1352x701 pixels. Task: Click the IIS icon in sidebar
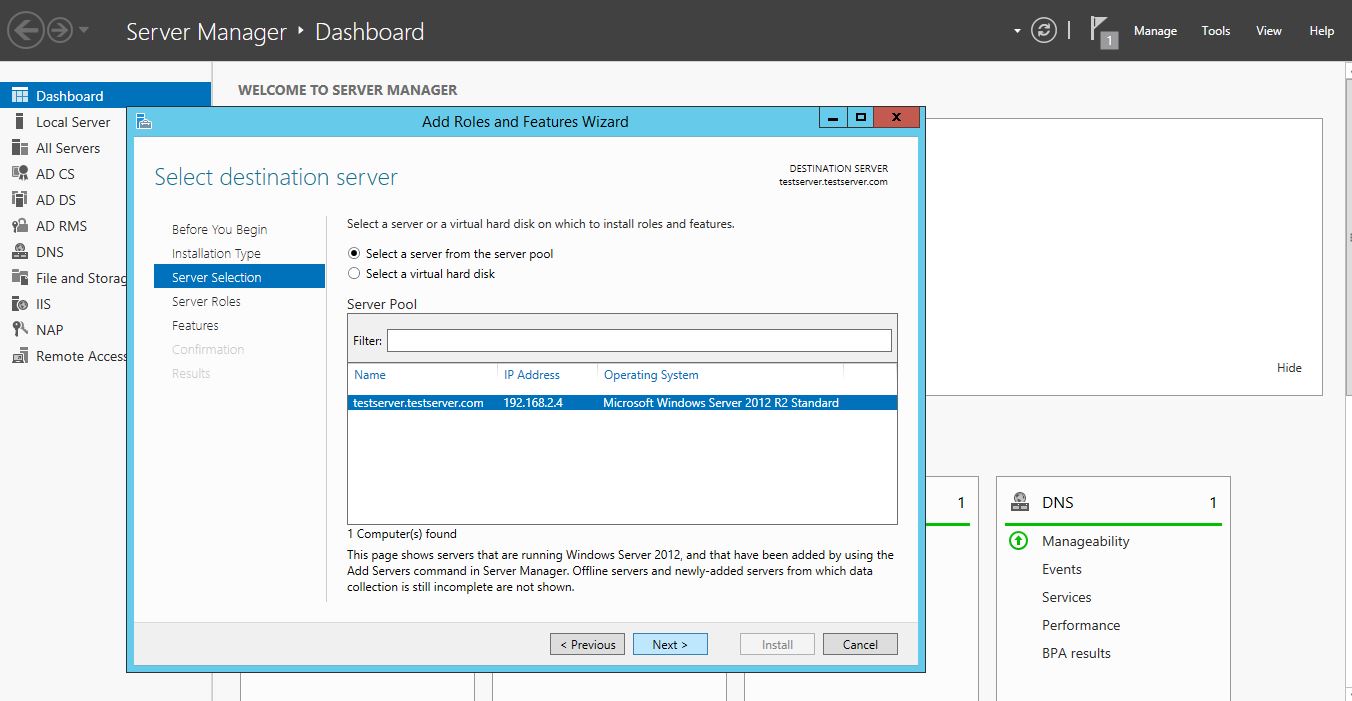coord(19,304)
